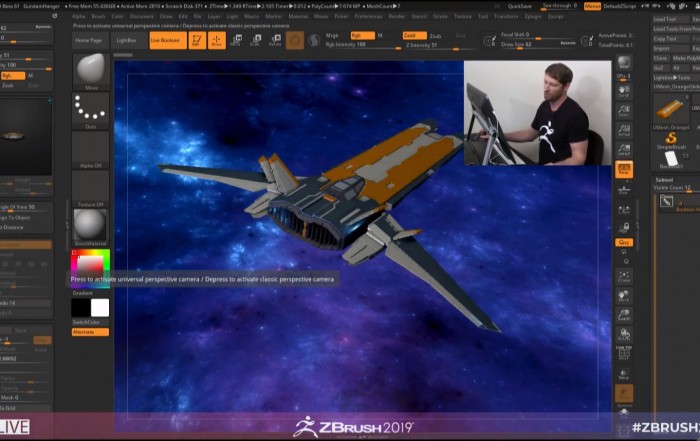The height and width of the screenshot is (441, 700).
Task: Open the Texture Off selector
Action: point(90,188)
